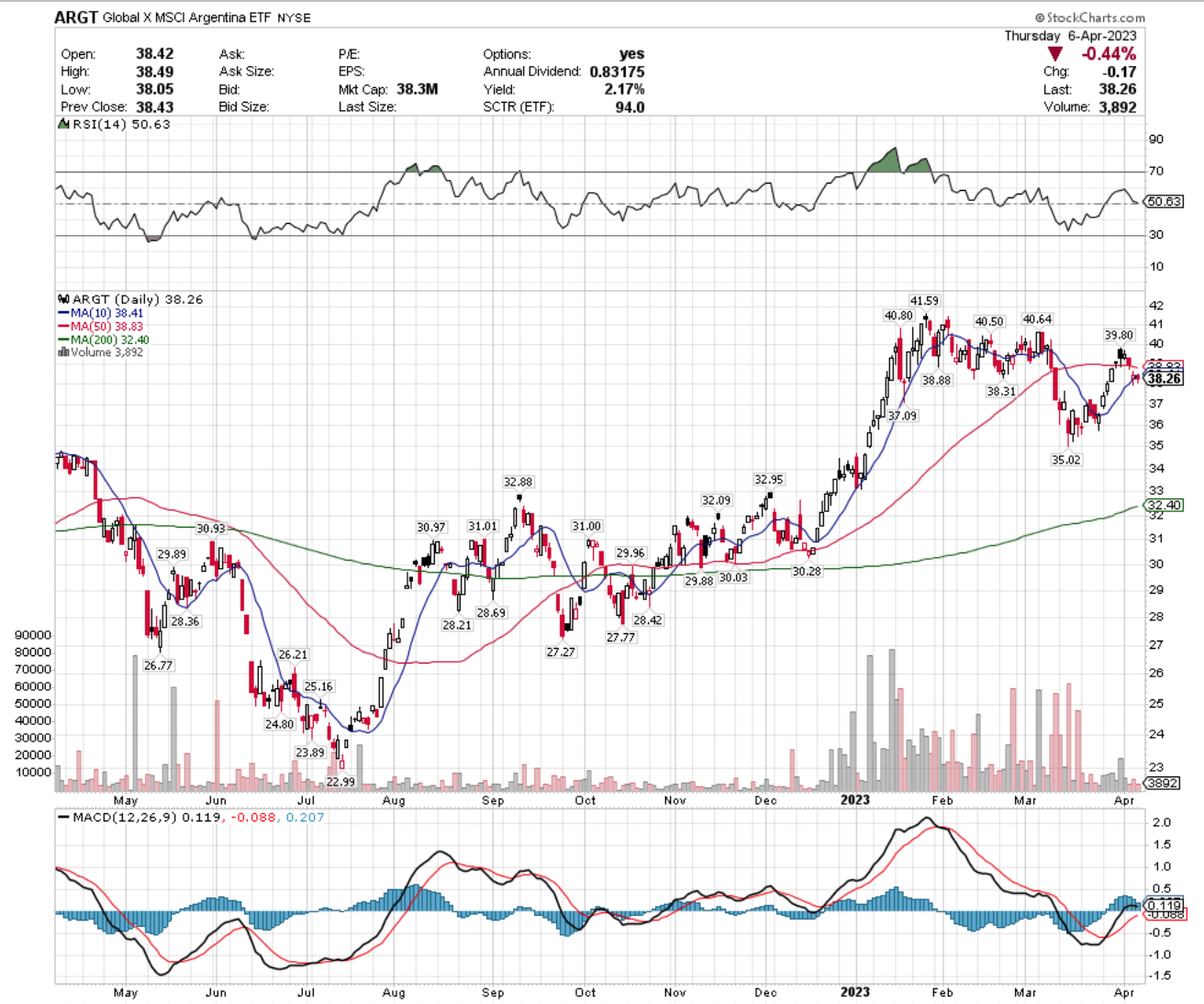
Task: Click the MA(200) 32.40 legend entry
Action: point(103,340)
